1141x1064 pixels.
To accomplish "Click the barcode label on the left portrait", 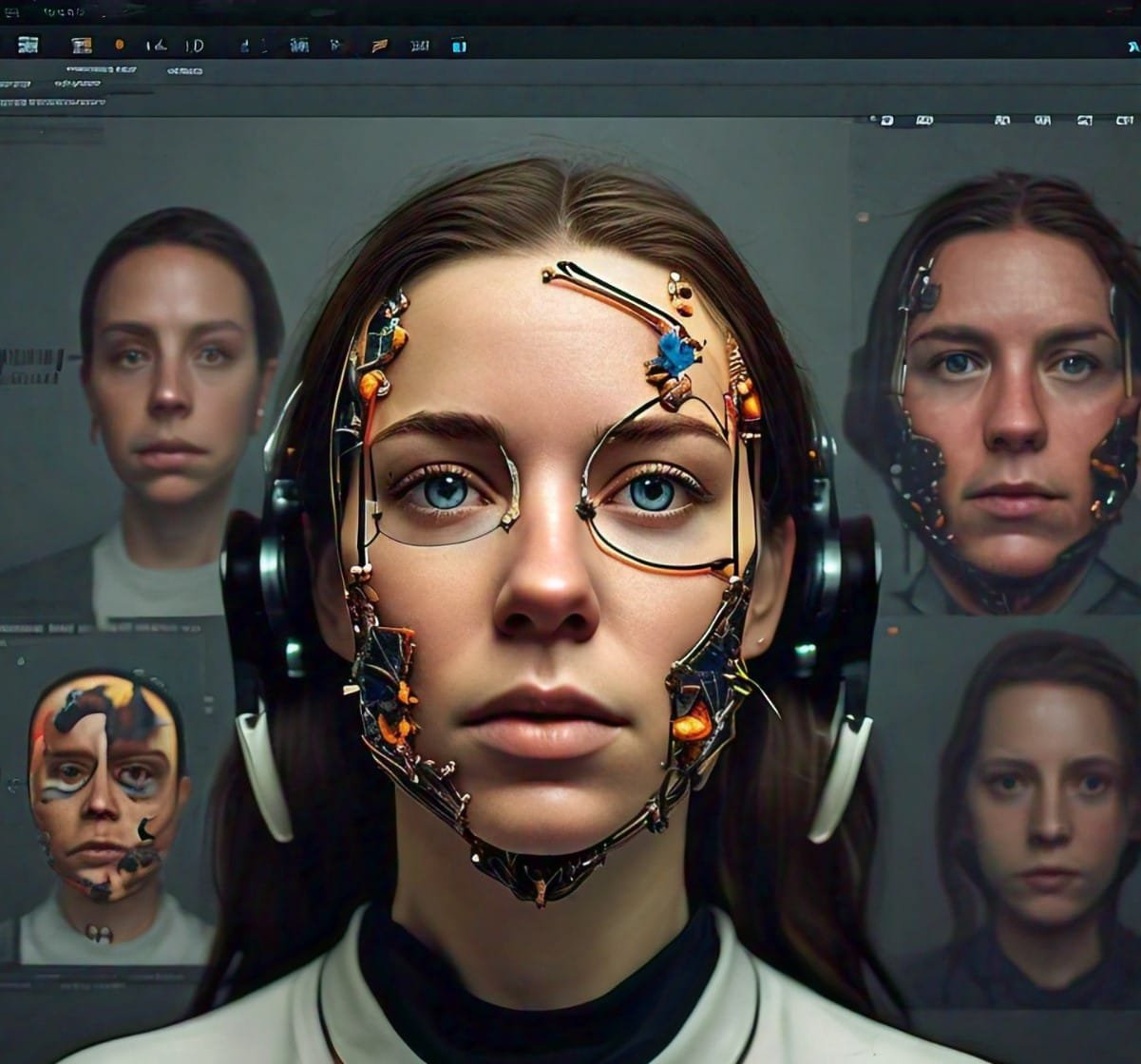I will click(29, 361).
